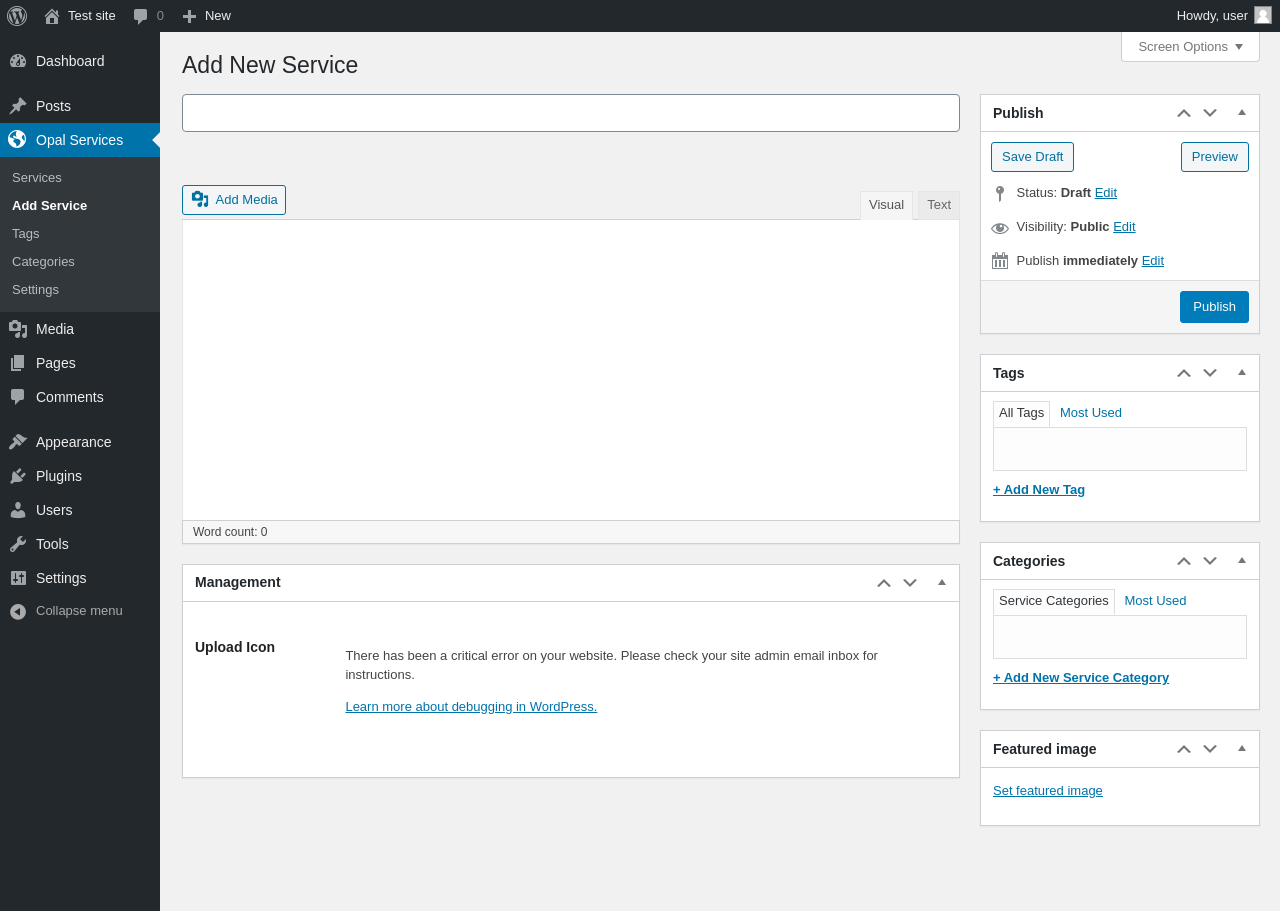Open the comments bubble icon in admin bar
This screenshot has height=911, width=1280.
pyautogui.click(x=141, y=16)
